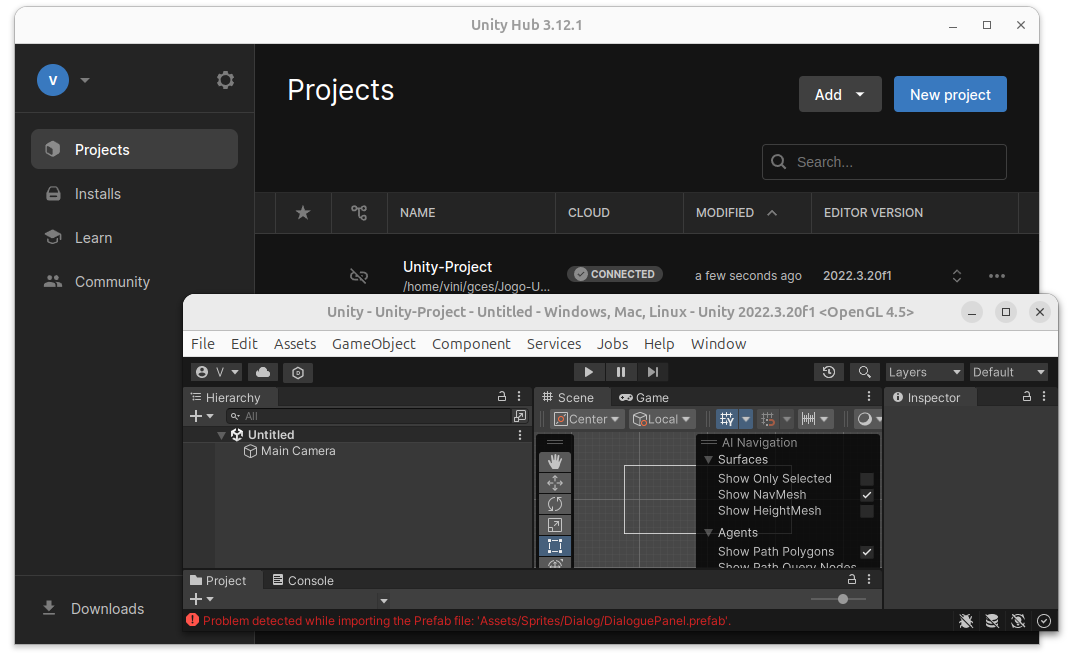Click the New project button

pyautogui.click(x=950, y=94)
